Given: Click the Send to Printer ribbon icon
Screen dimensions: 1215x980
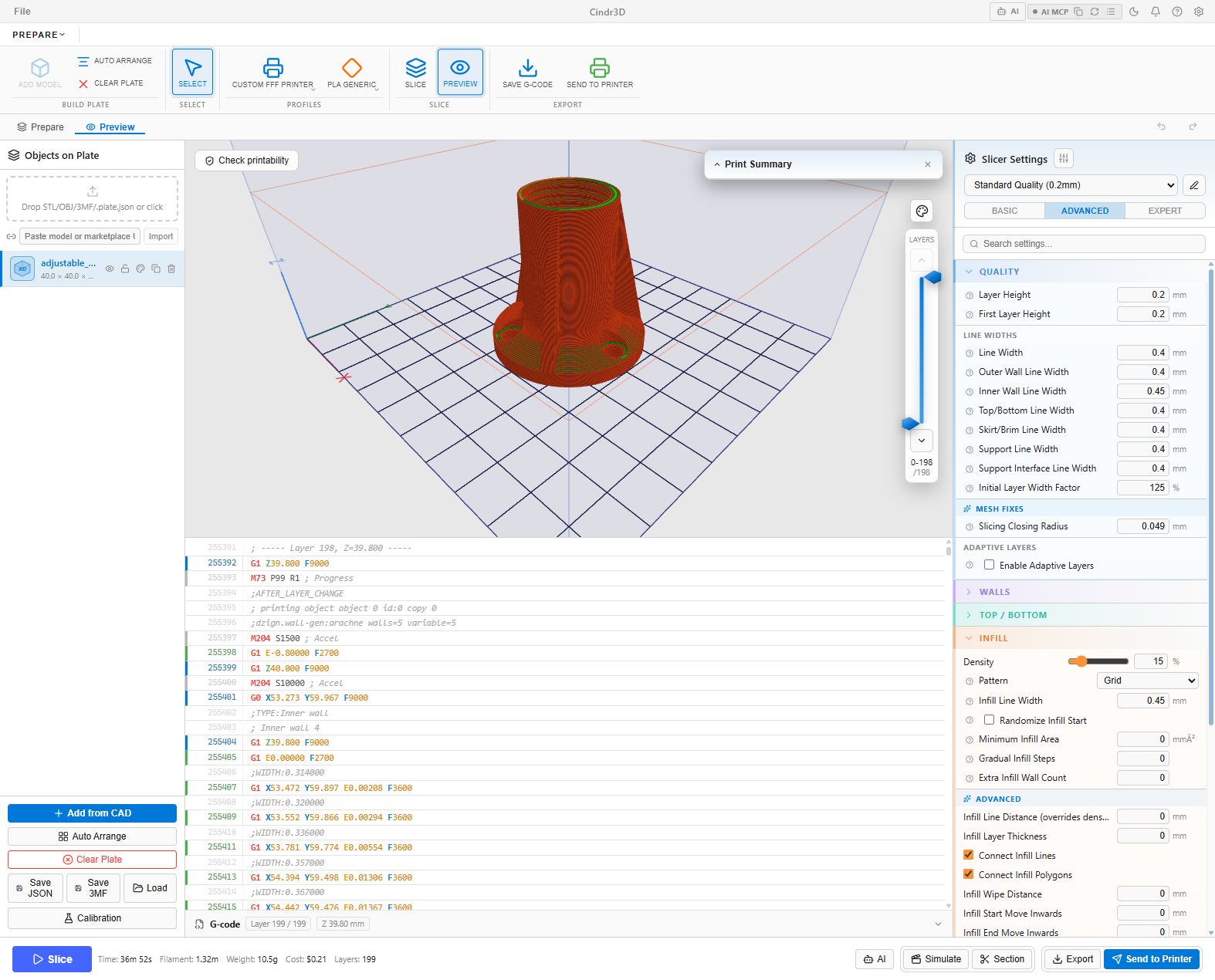Looking at the screenshot, I should coord(600,68).
